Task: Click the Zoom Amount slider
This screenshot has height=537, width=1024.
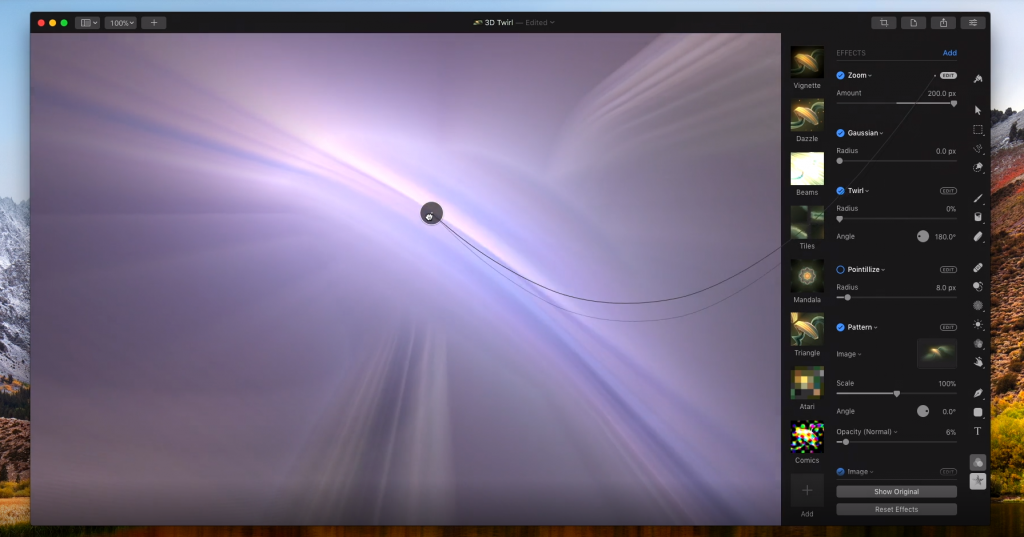Action: click(x=896, y=103)
